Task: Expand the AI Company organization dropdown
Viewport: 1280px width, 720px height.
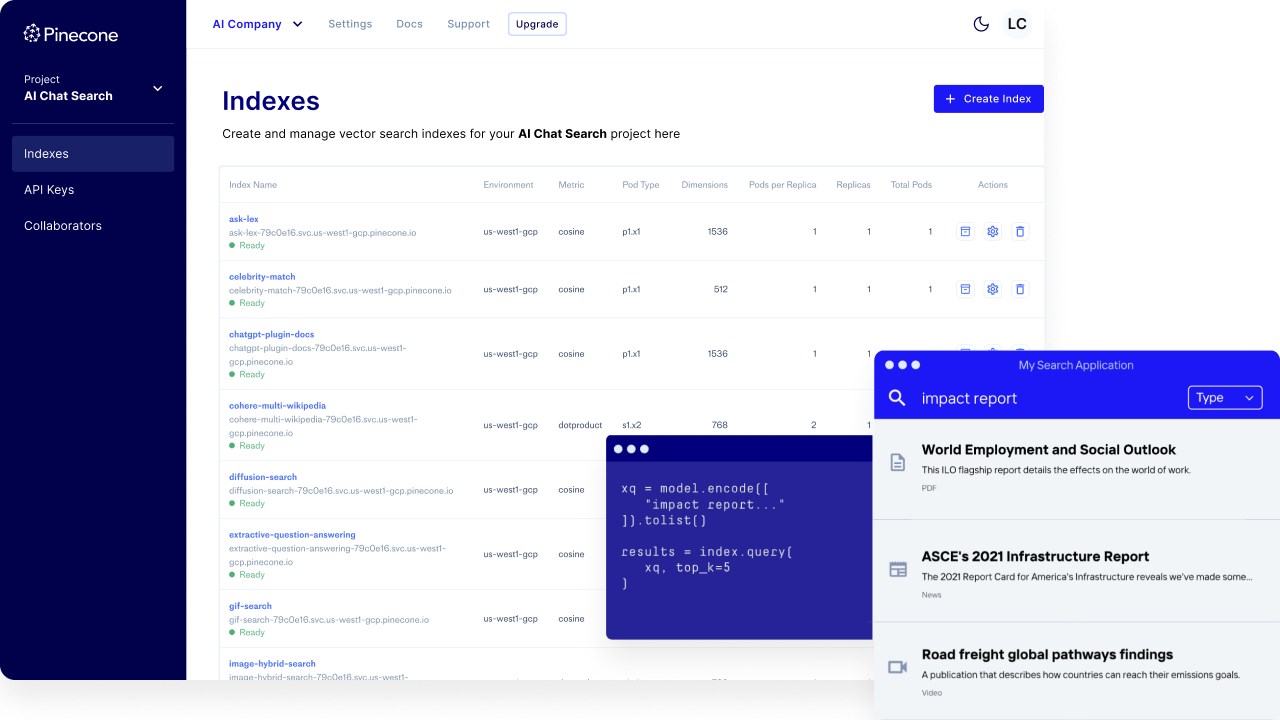Action: coord(257,24)
